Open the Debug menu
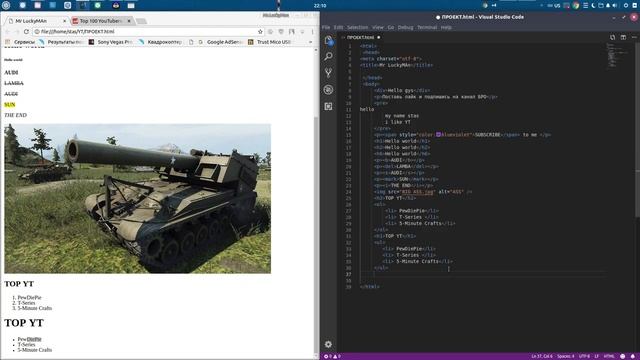This screenshot has width=640, height=360. click(405, 27)
